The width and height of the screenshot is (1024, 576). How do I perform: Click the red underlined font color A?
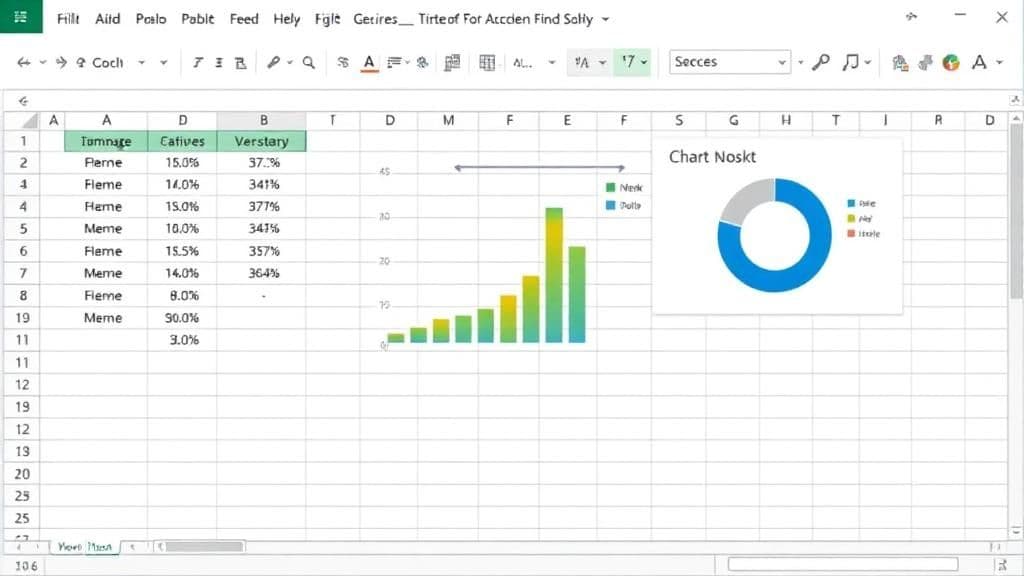pyautogui.click(x=369, y=63)
